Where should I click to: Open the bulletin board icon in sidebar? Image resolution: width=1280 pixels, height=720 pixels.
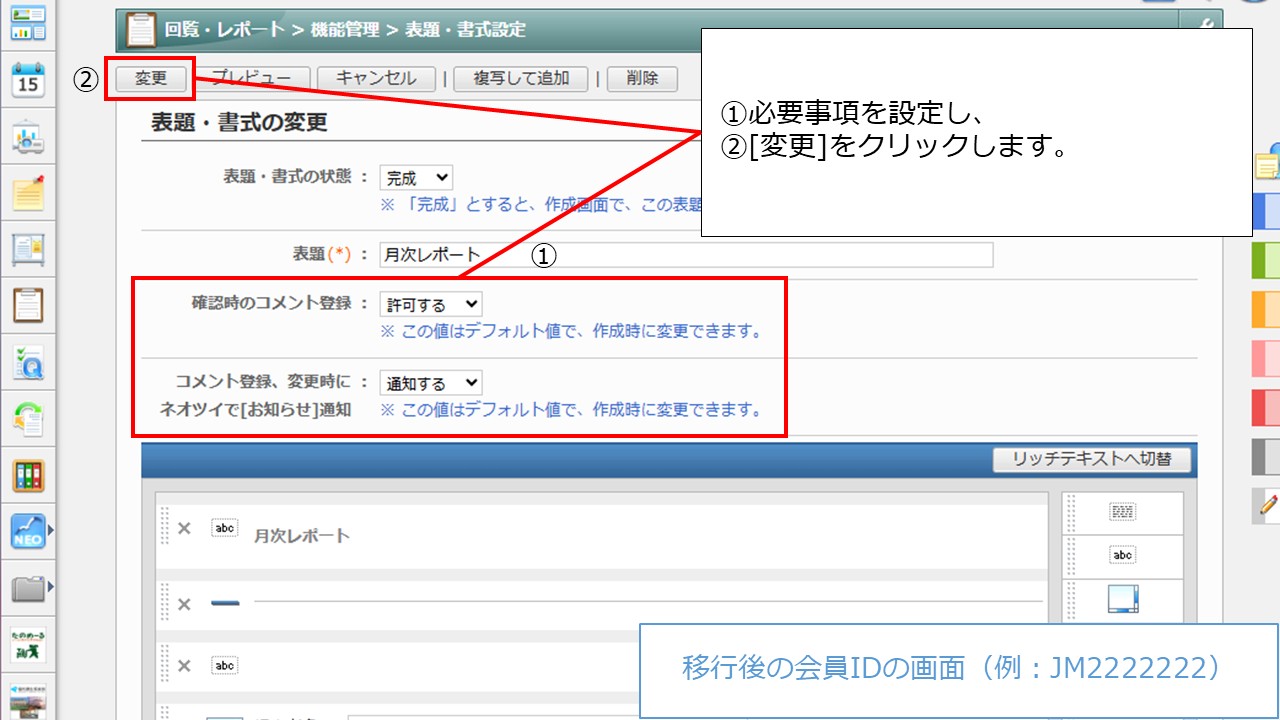(x=28, y=249)
